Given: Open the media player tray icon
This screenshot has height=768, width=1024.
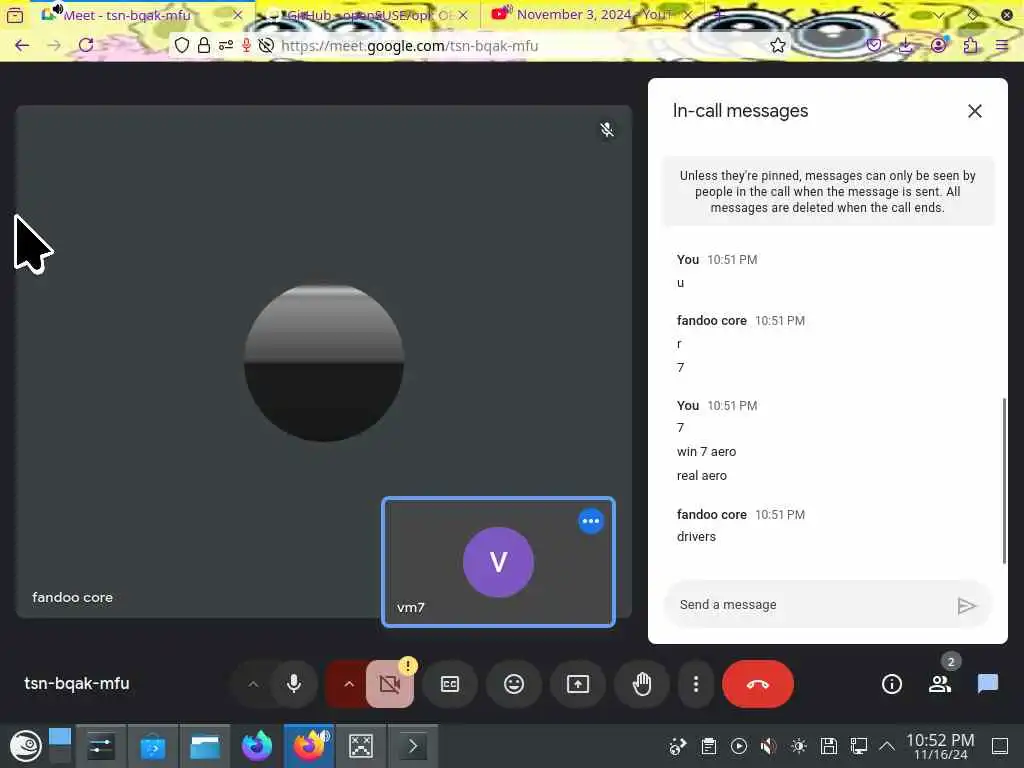Looking at the screenshot, I should (739, 746).
